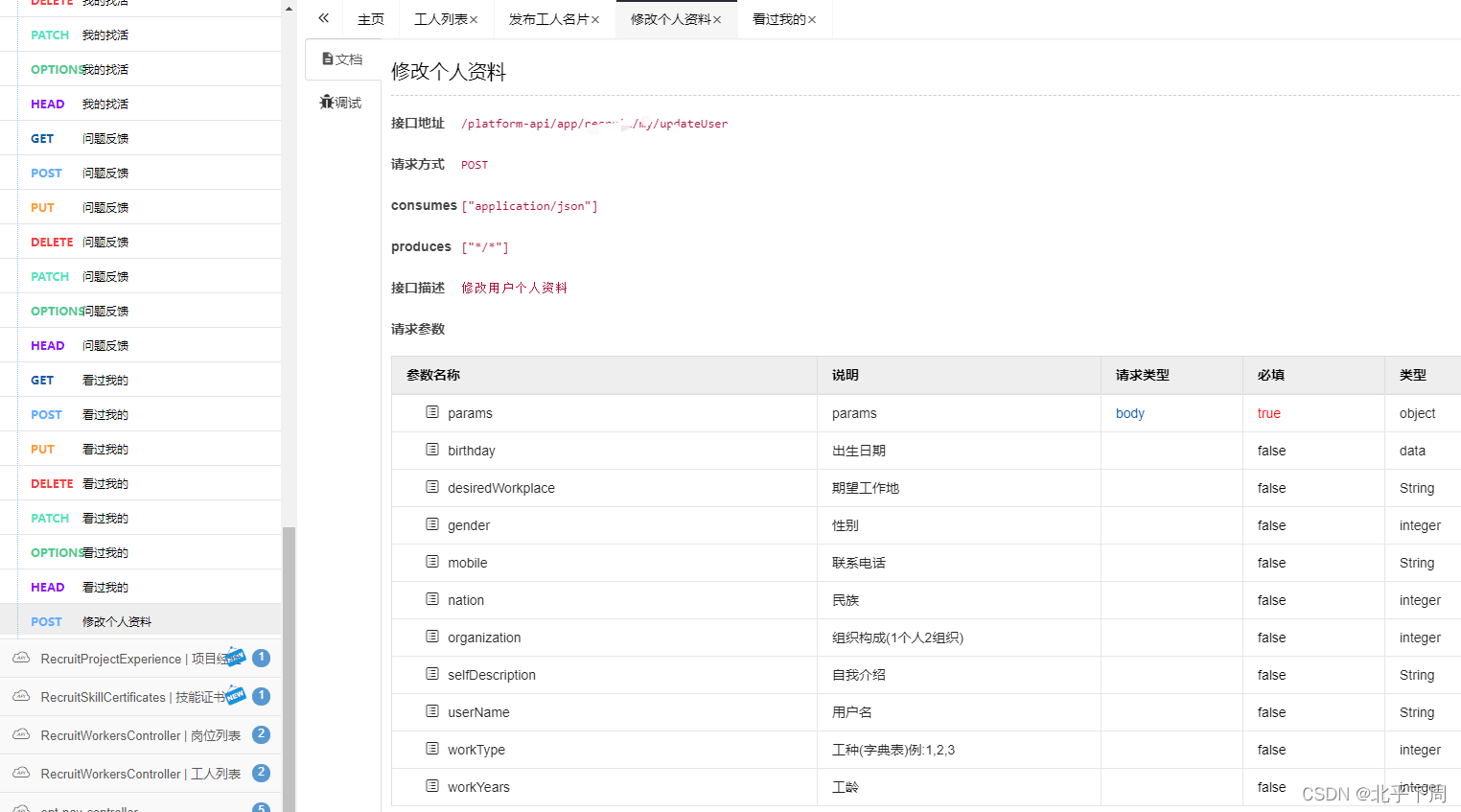
Task: Click the cloud icon beside RecruitWorkersController 工人列表
Action: coord(21,773)
